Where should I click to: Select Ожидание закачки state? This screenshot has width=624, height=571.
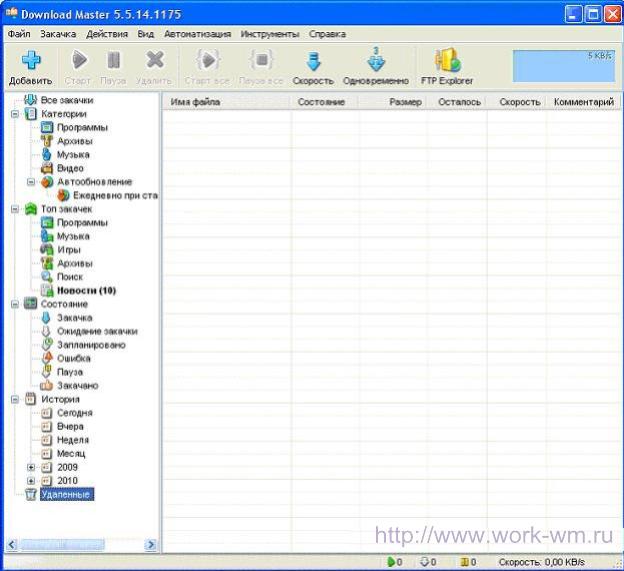pyautogui.click(x=97, y=331)
